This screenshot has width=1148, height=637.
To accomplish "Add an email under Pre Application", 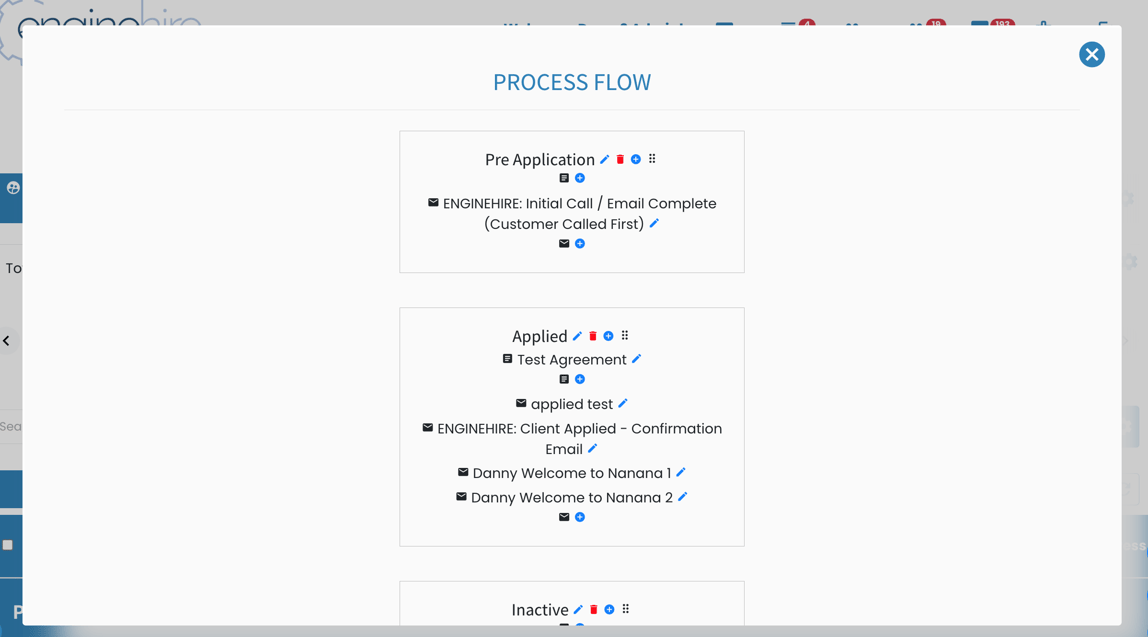I will pyautogui.click(x=580, y=244).
